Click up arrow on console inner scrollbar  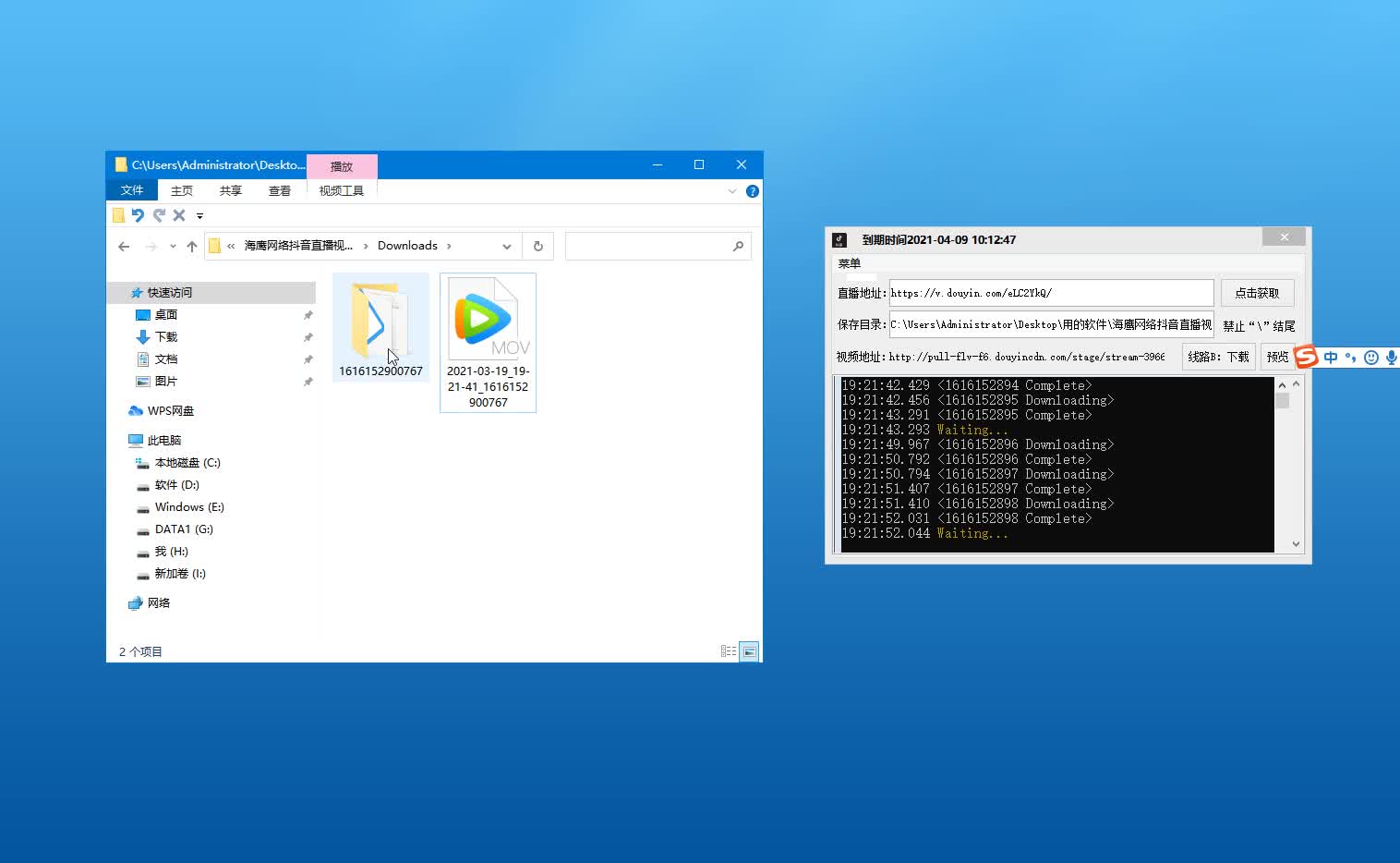pos(1282,384)
